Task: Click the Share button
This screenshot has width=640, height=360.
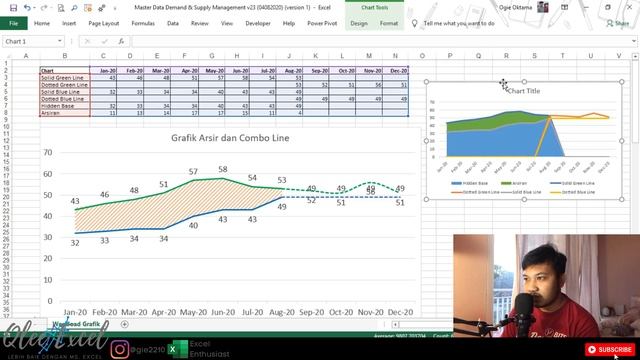Action: [618, 23]
